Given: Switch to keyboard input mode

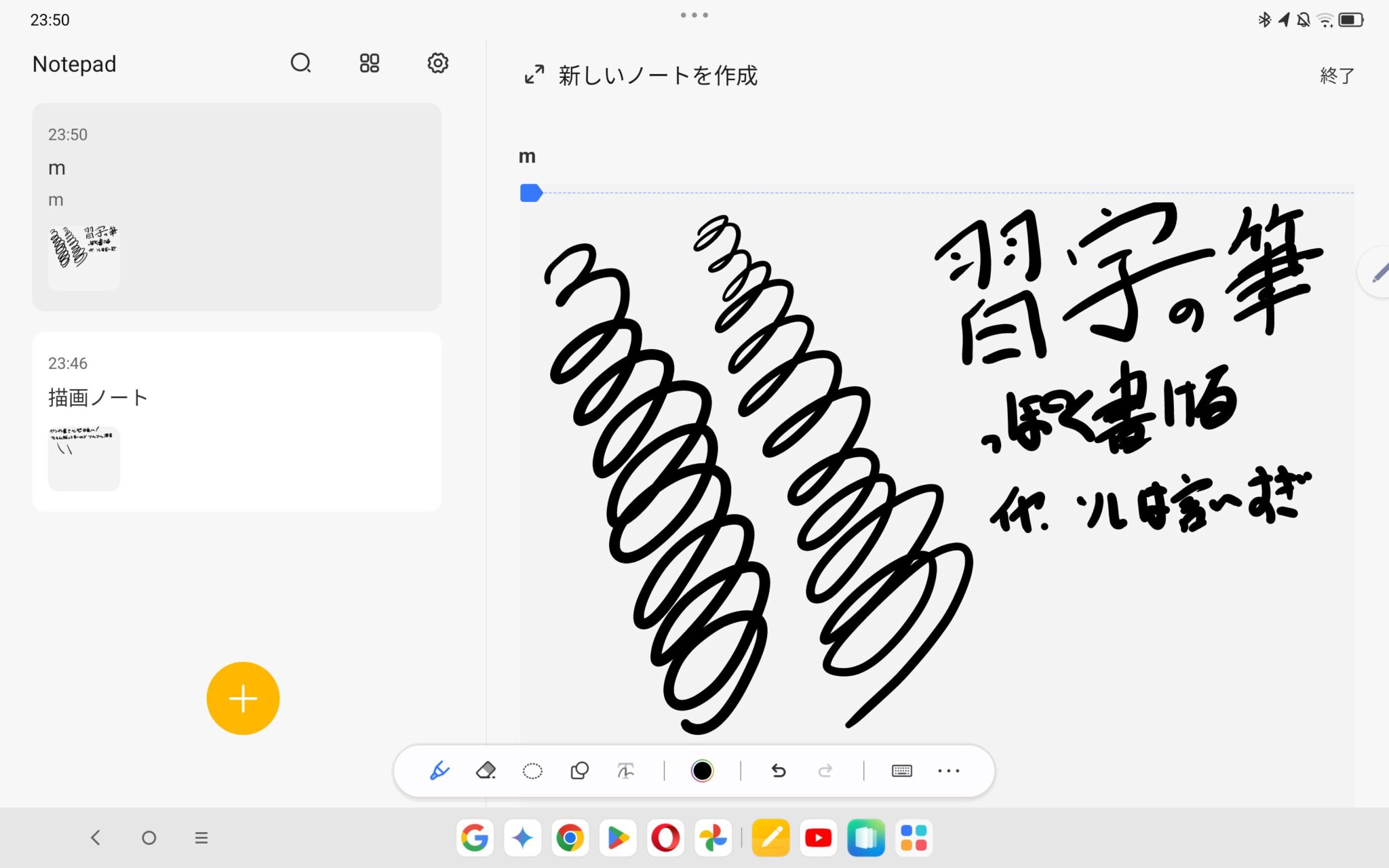Looking at the screenshot, I should tap(901, 771).
